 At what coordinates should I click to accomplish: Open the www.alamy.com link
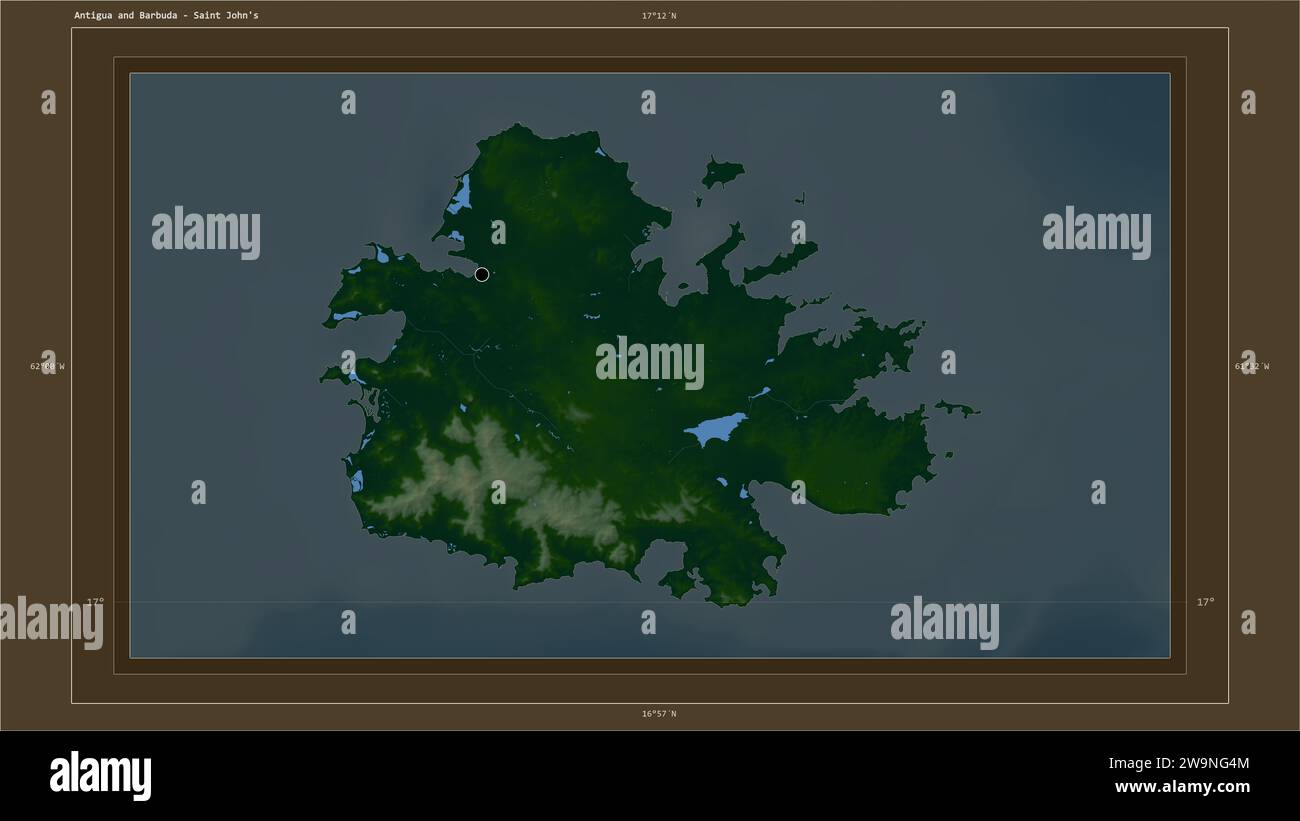coord(1182,787)
